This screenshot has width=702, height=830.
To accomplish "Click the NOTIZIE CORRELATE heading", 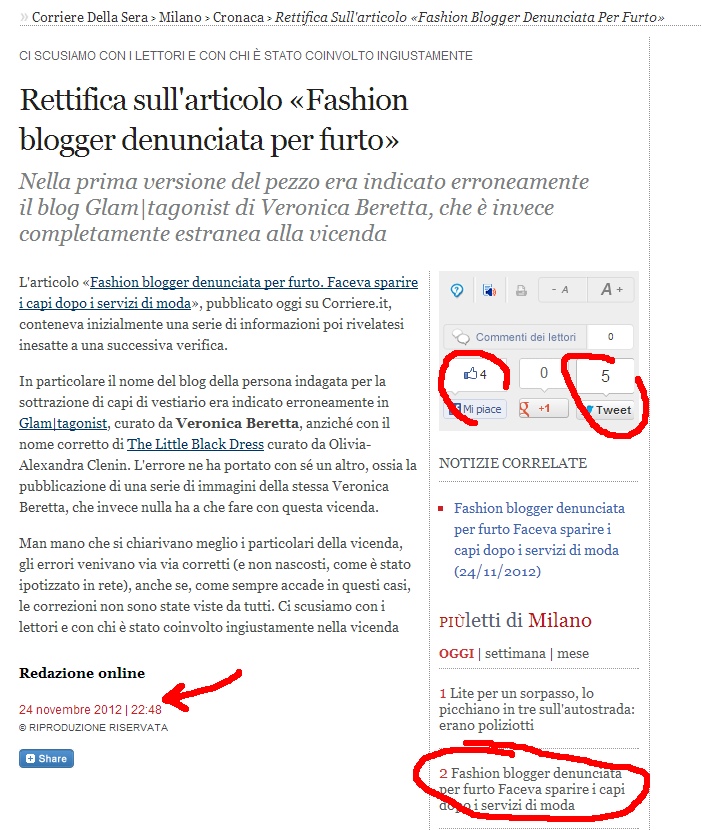I will tap(513, 463).
